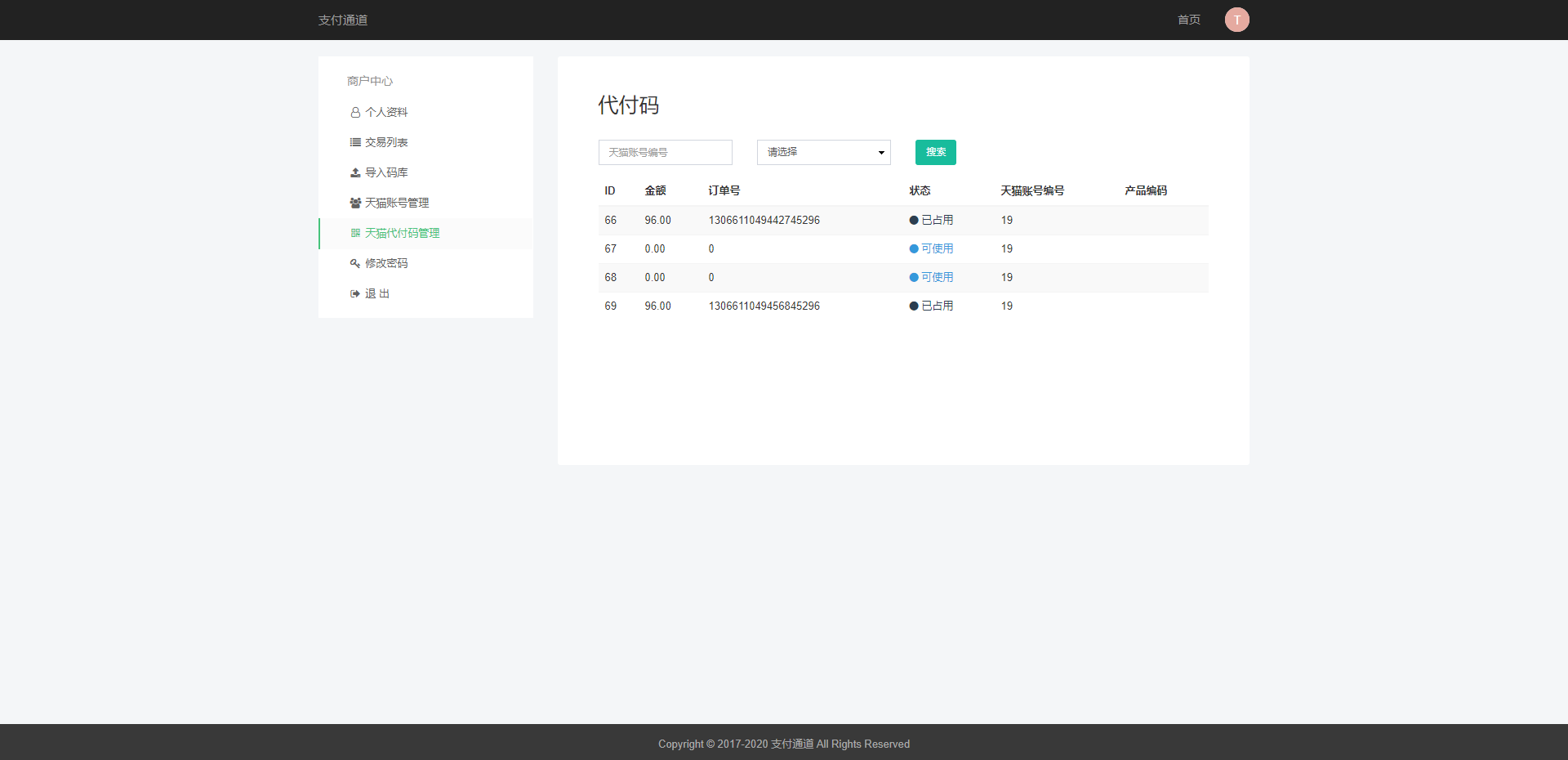Open the 个人资料 menu item
1568x760 pixels.
[x=425, y=112]
